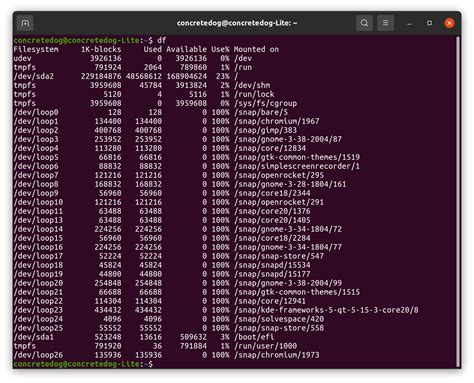Click the Mounted on column header
This screenshot has height=383, width=474.
[256, 49]
